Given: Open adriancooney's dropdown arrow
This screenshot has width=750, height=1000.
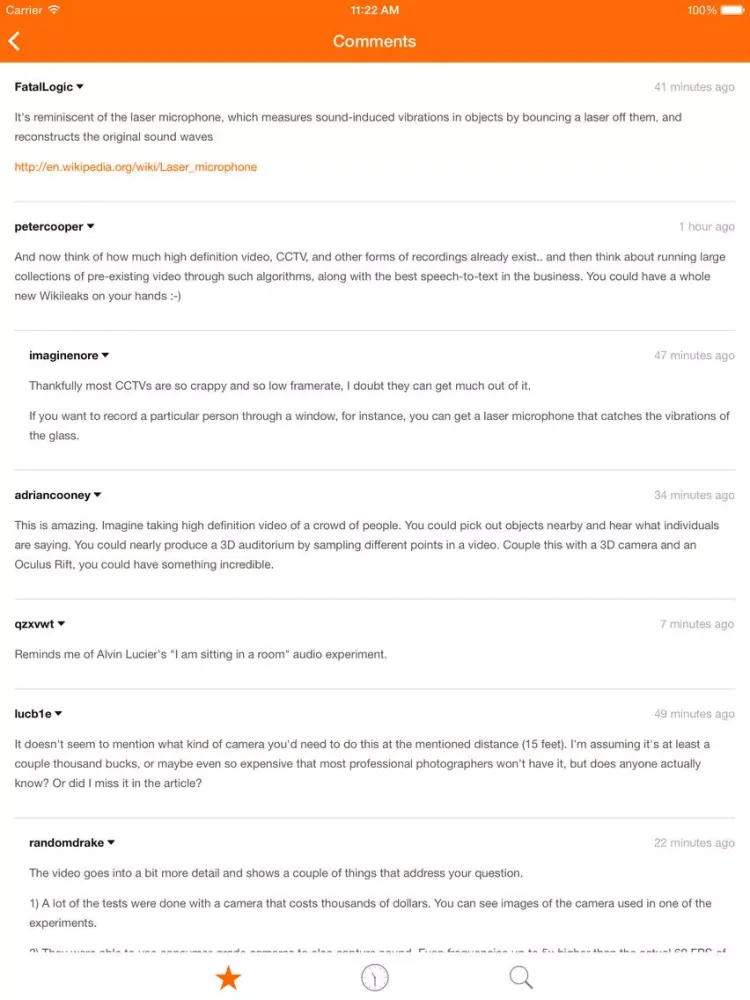Looking at the screenshot, I should click(x=98, y=495).
